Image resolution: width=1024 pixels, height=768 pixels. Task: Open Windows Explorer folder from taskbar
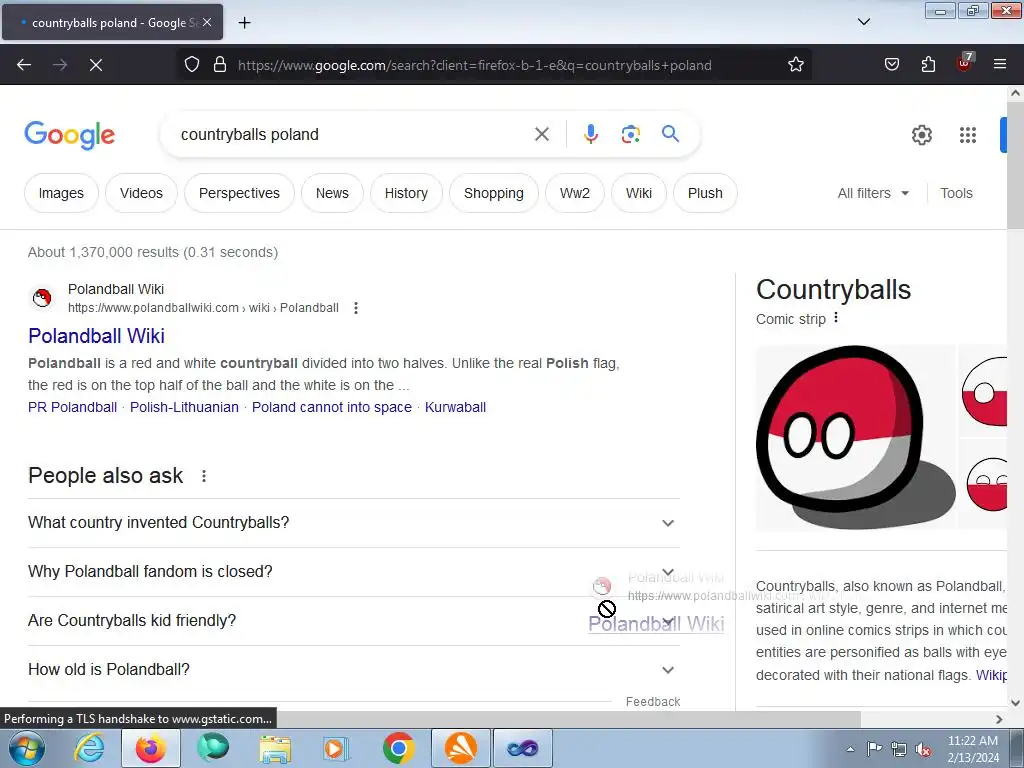[x=275, y=749]
